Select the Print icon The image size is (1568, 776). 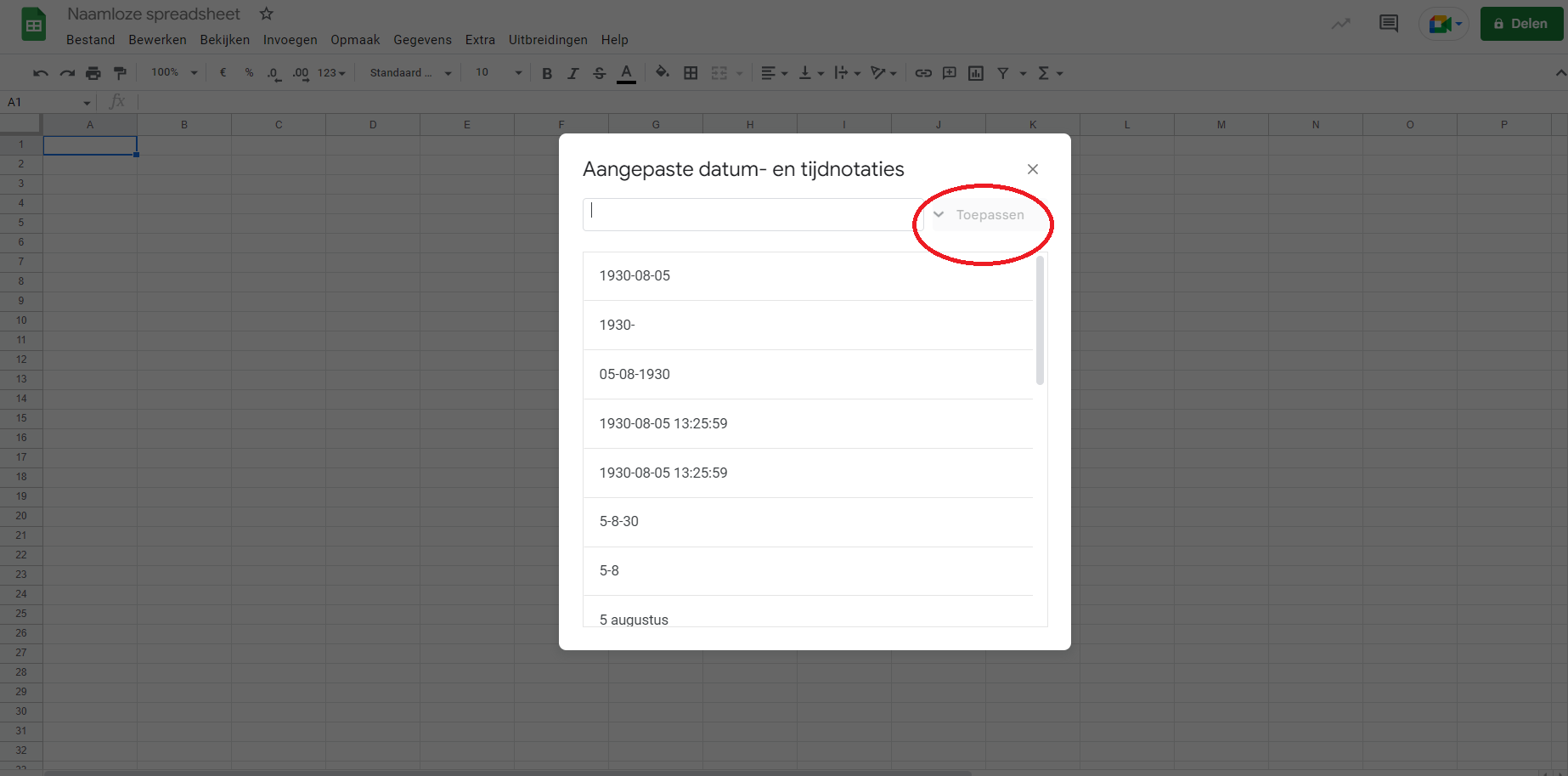click(93, 72)
